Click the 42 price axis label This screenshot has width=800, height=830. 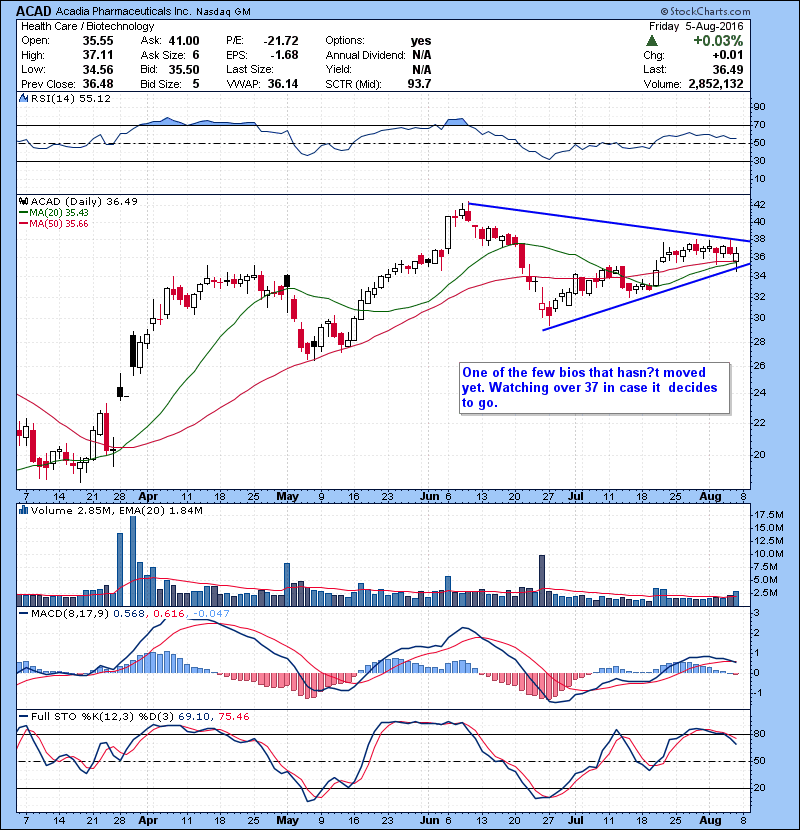[759, 204]
